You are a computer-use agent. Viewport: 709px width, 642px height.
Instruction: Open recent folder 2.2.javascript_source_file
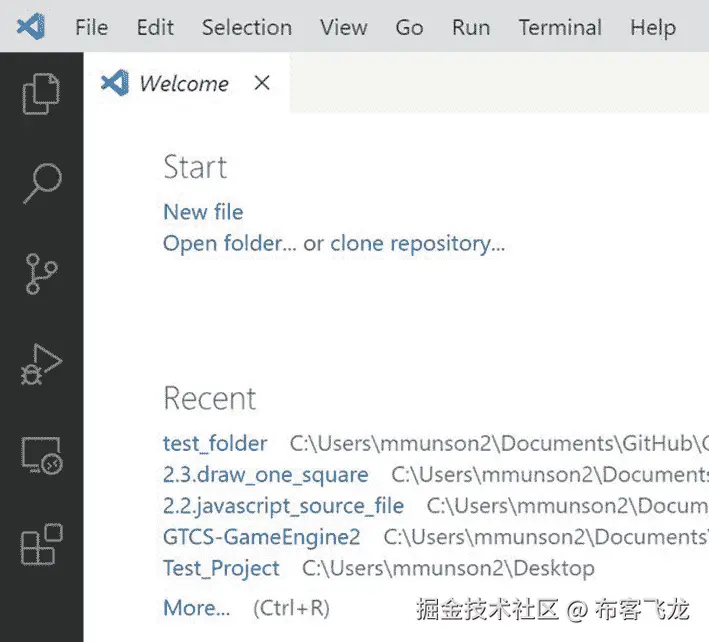click(283, 506)
